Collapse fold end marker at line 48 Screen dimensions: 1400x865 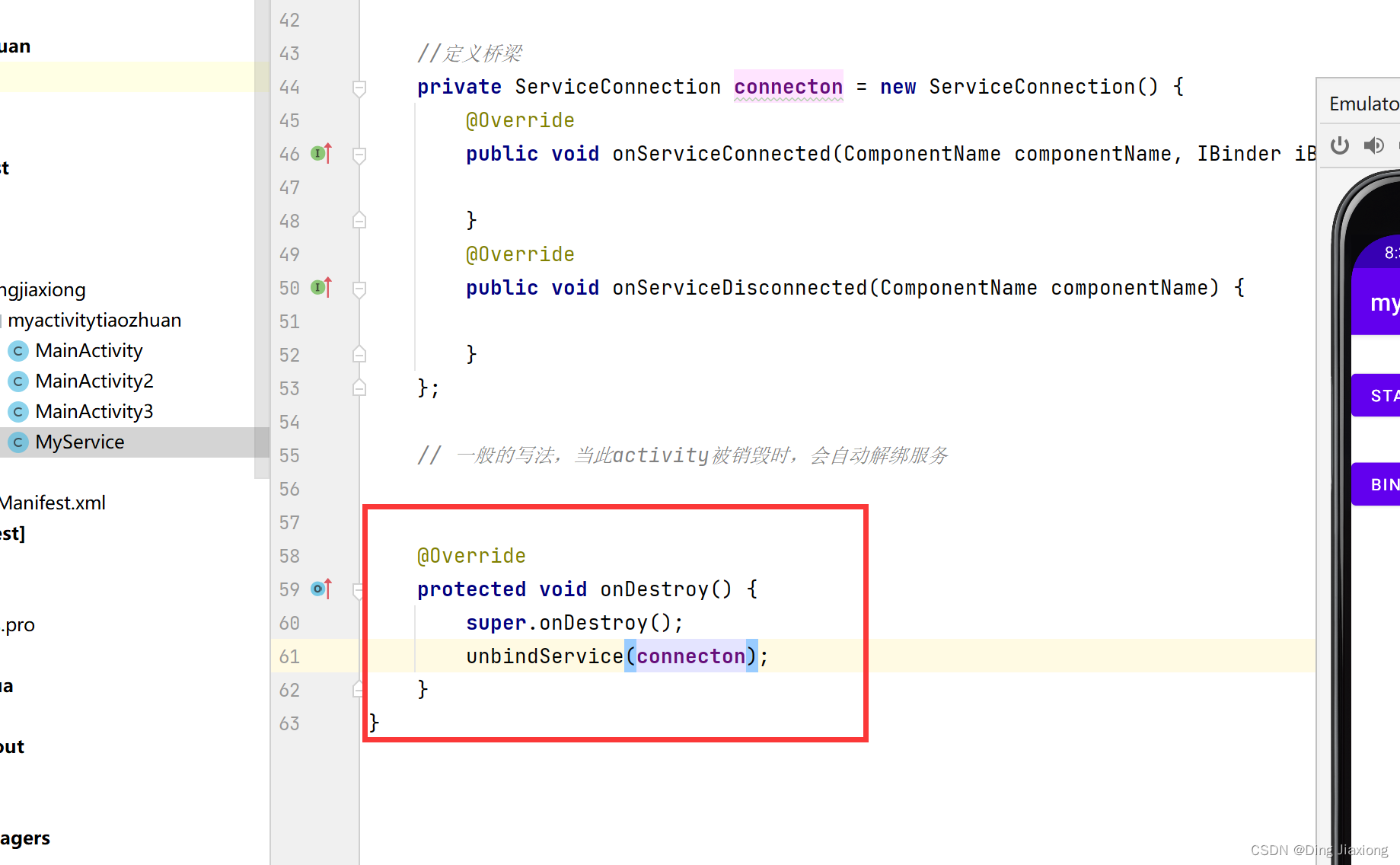pyautogui.click(x=359, y=221)
